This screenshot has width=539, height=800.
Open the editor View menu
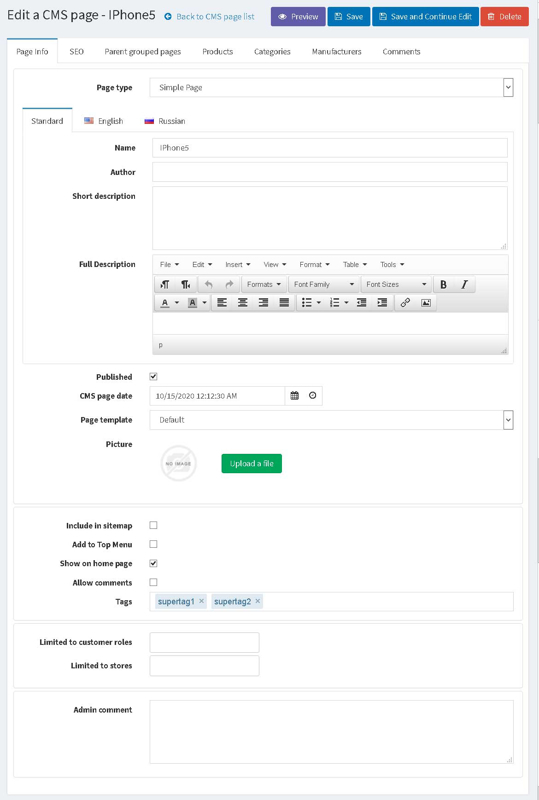tap(275, 264)
